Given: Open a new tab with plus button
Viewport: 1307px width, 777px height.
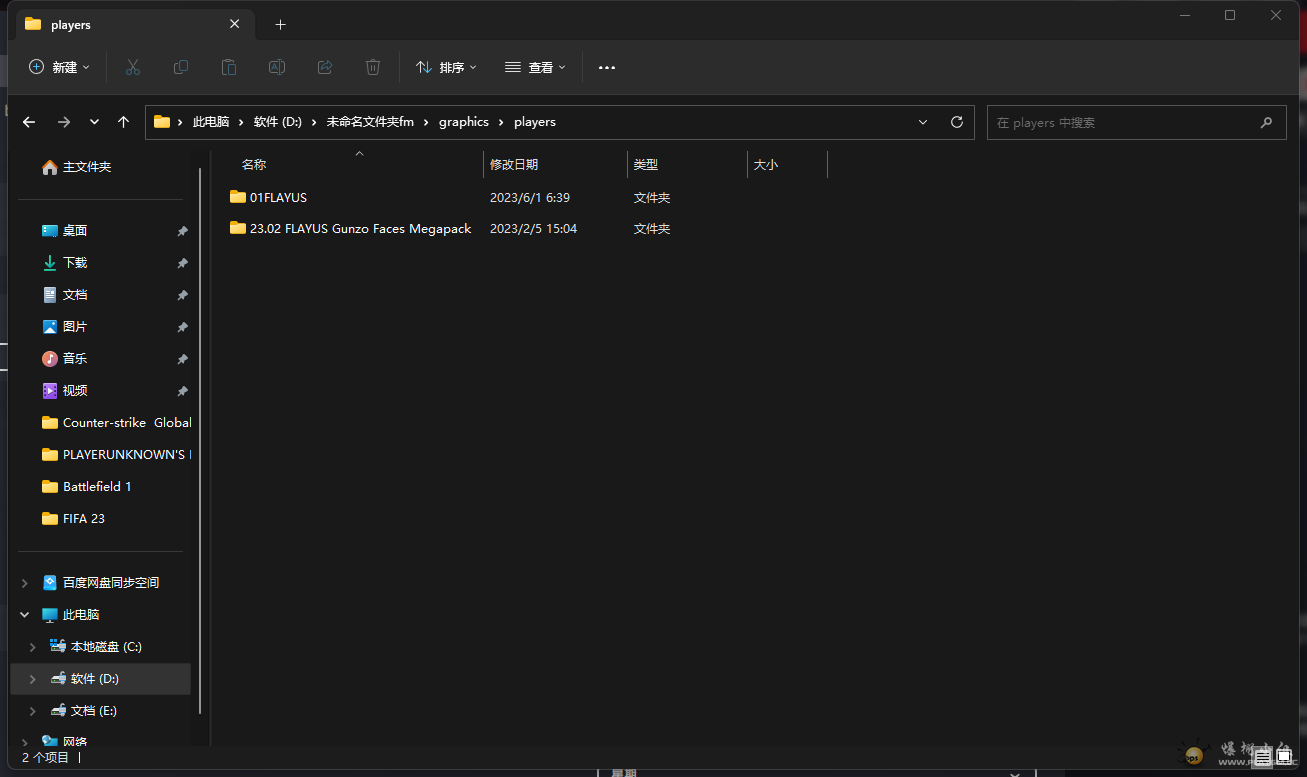Looking at the screenshot, I should tap(280, 24).
